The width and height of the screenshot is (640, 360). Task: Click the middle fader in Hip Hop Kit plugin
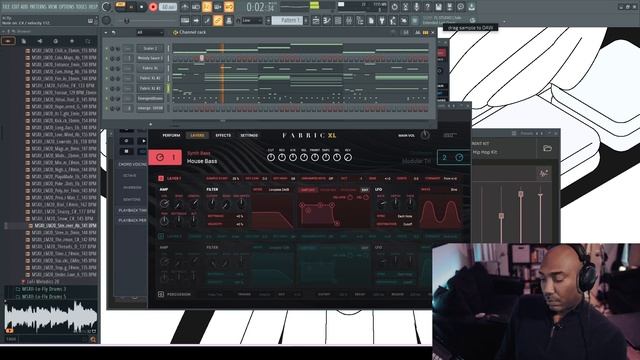(520, 194)
